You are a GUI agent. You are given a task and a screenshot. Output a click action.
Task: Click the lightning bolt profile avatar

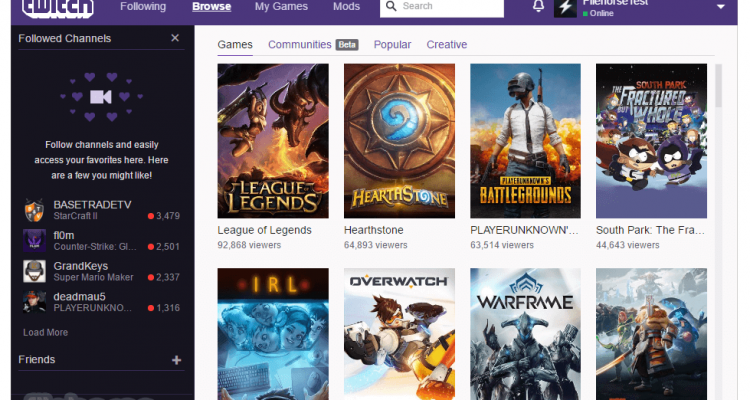click(x=565, y=8)
